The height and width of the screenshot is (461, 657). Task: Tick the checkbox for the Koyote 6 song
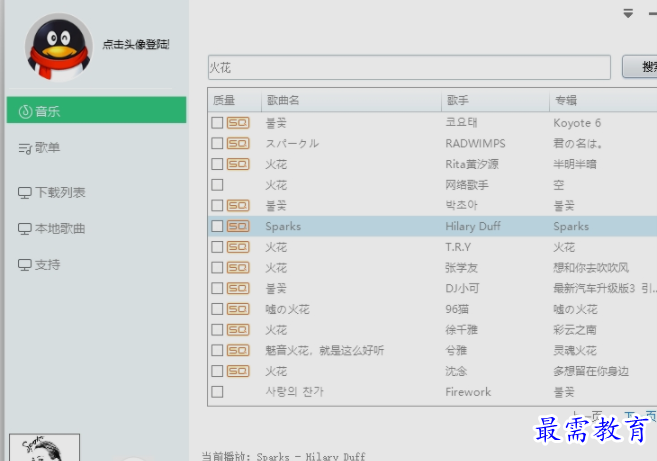click(217, 123)
